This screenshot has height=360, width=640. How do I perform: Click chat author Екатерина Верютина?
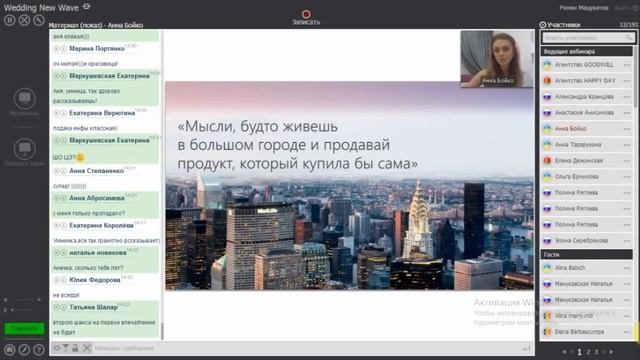102,113
